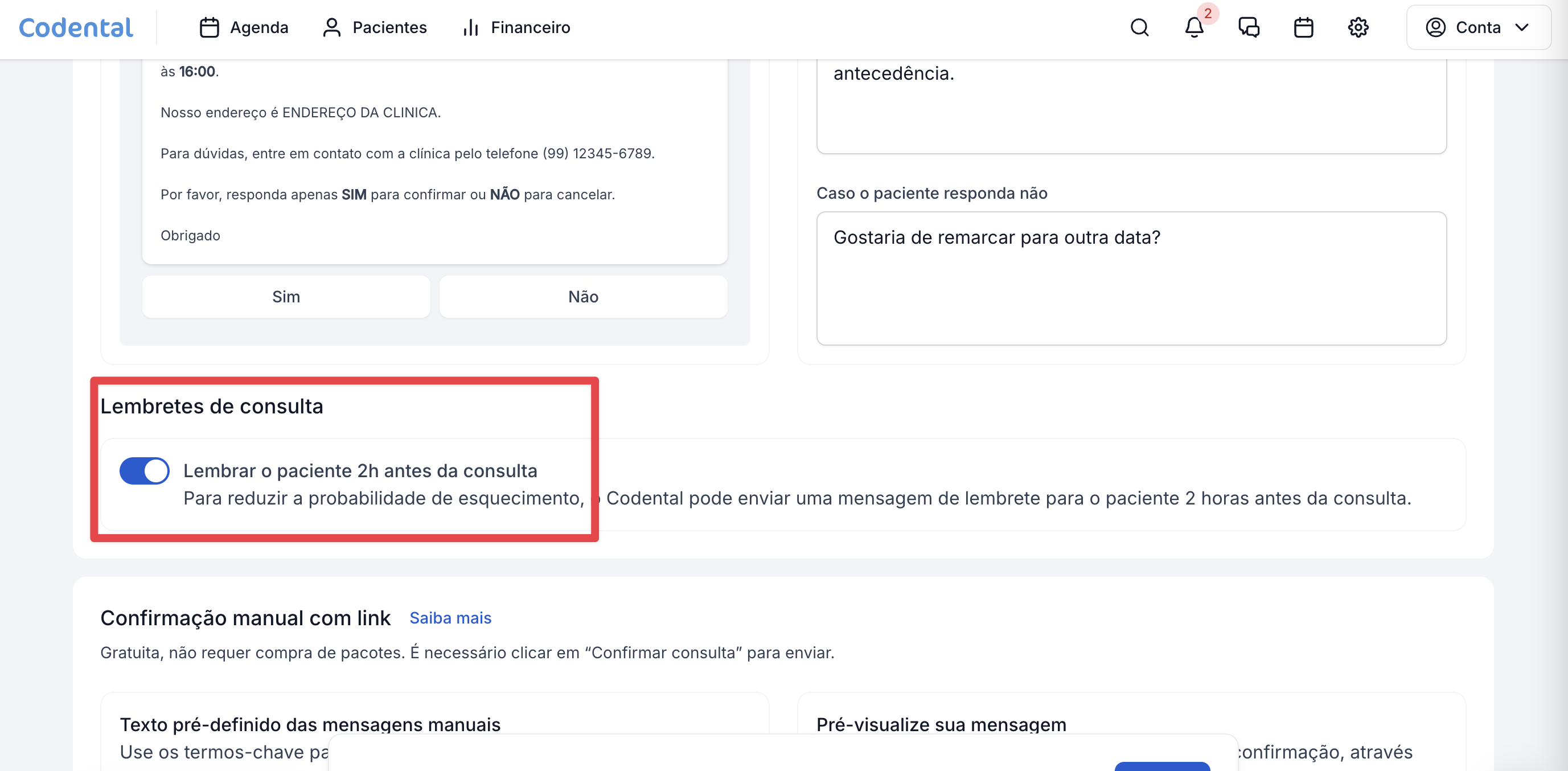Open the settings gear icon
Image resolution: width=1568 pixels, height=771 pixels.
[1358, 27]
